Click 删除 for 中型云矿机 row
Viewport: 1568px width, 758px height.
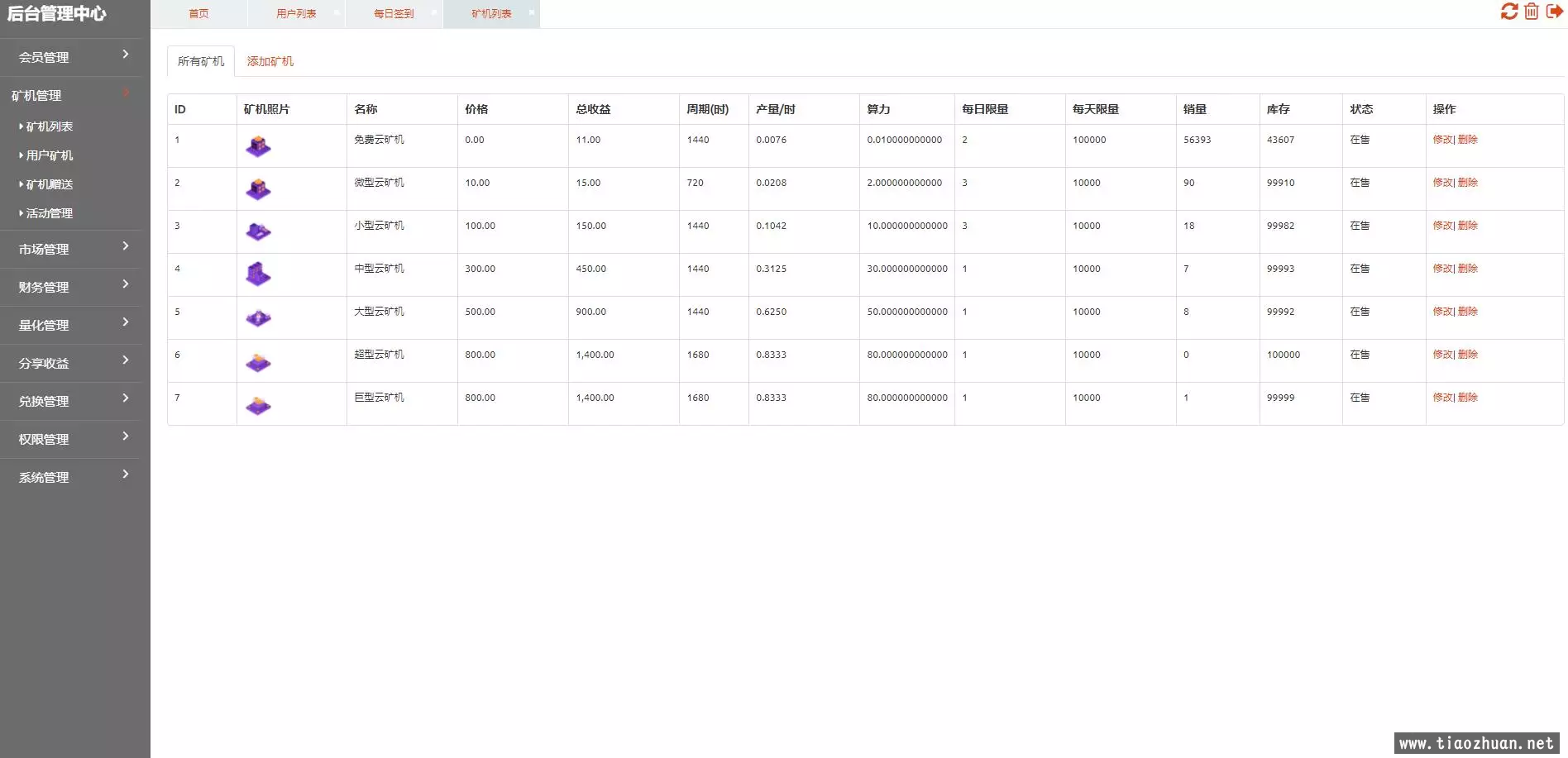click(x=1468, y=269)
